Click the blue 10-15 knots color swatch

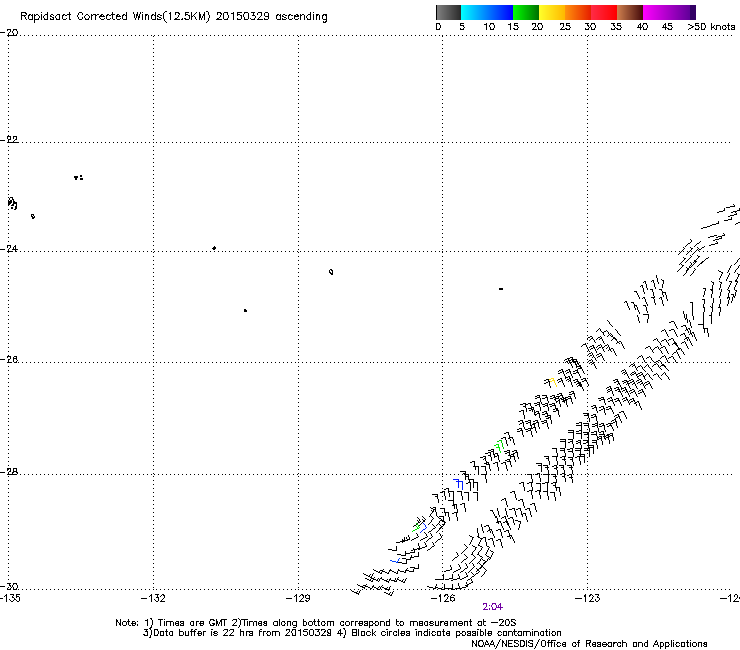point(500,12)
